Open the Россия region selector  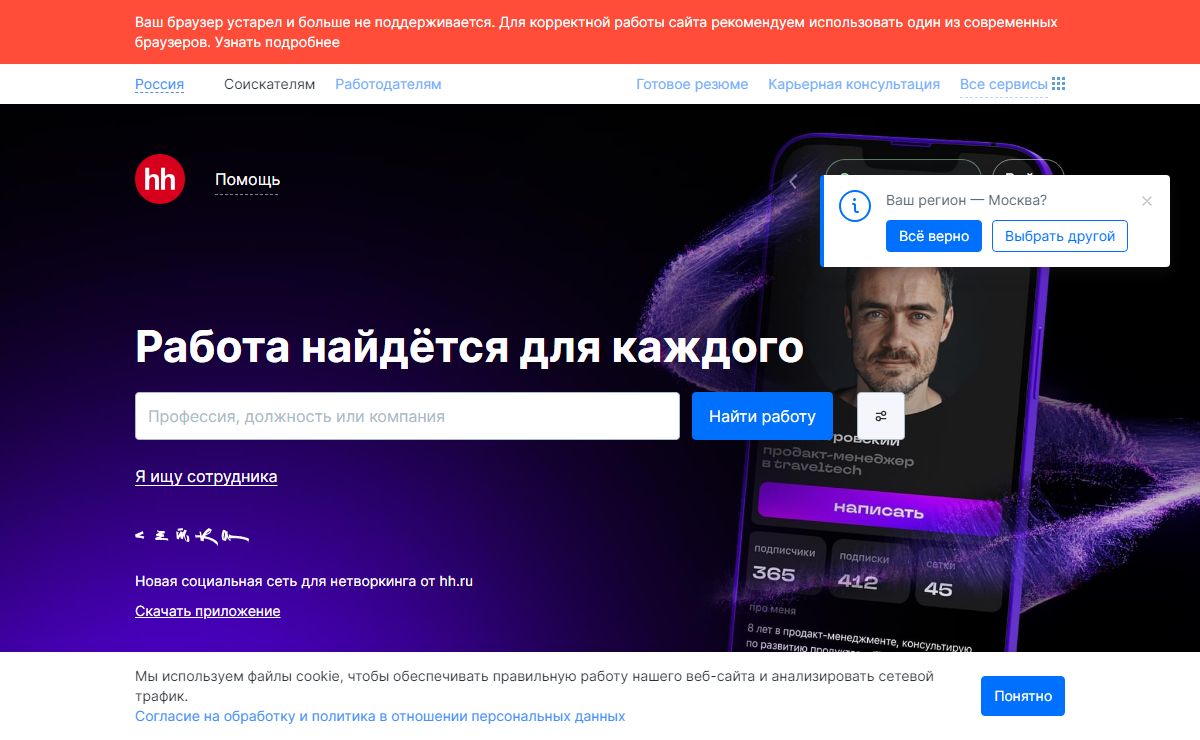159,84
